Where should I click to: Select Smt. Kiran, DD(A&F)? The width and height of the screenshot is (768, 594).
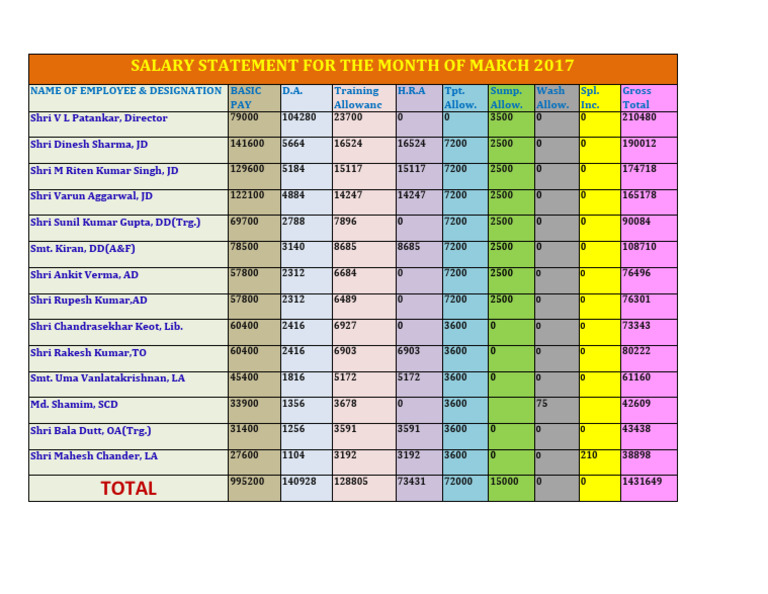(83, 249)
